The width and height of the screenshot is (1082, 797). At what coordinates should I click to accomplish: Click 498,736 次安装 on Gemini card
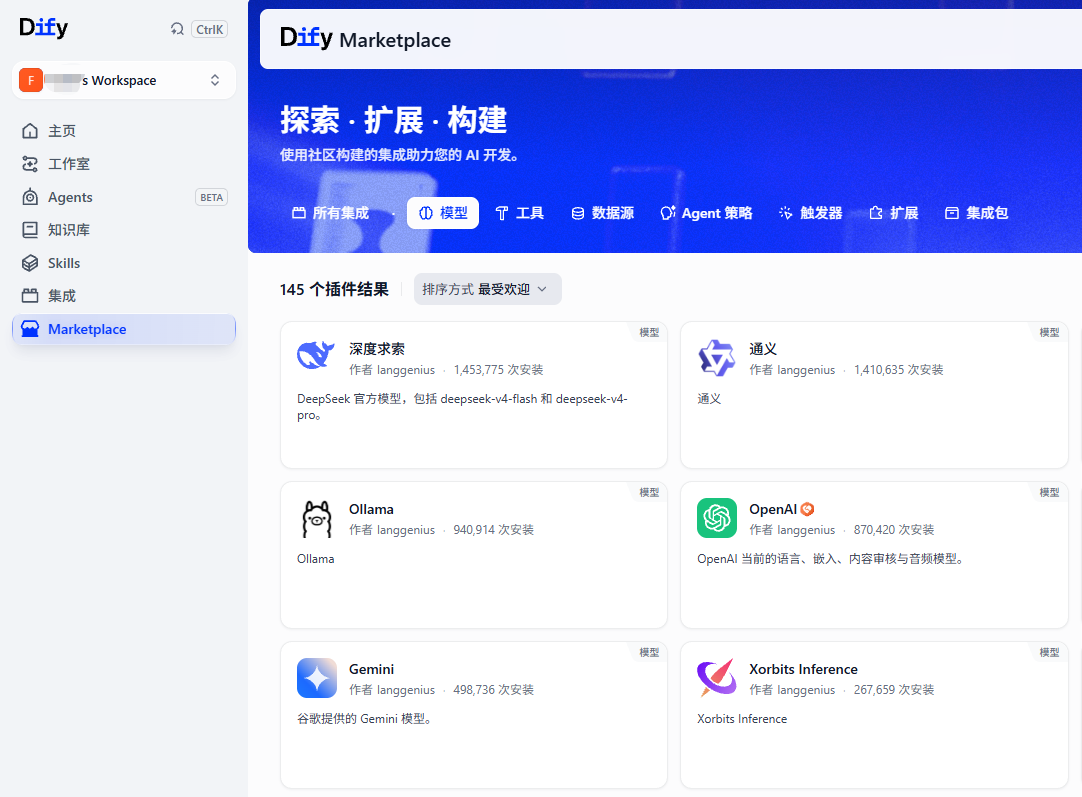point(493,690)
